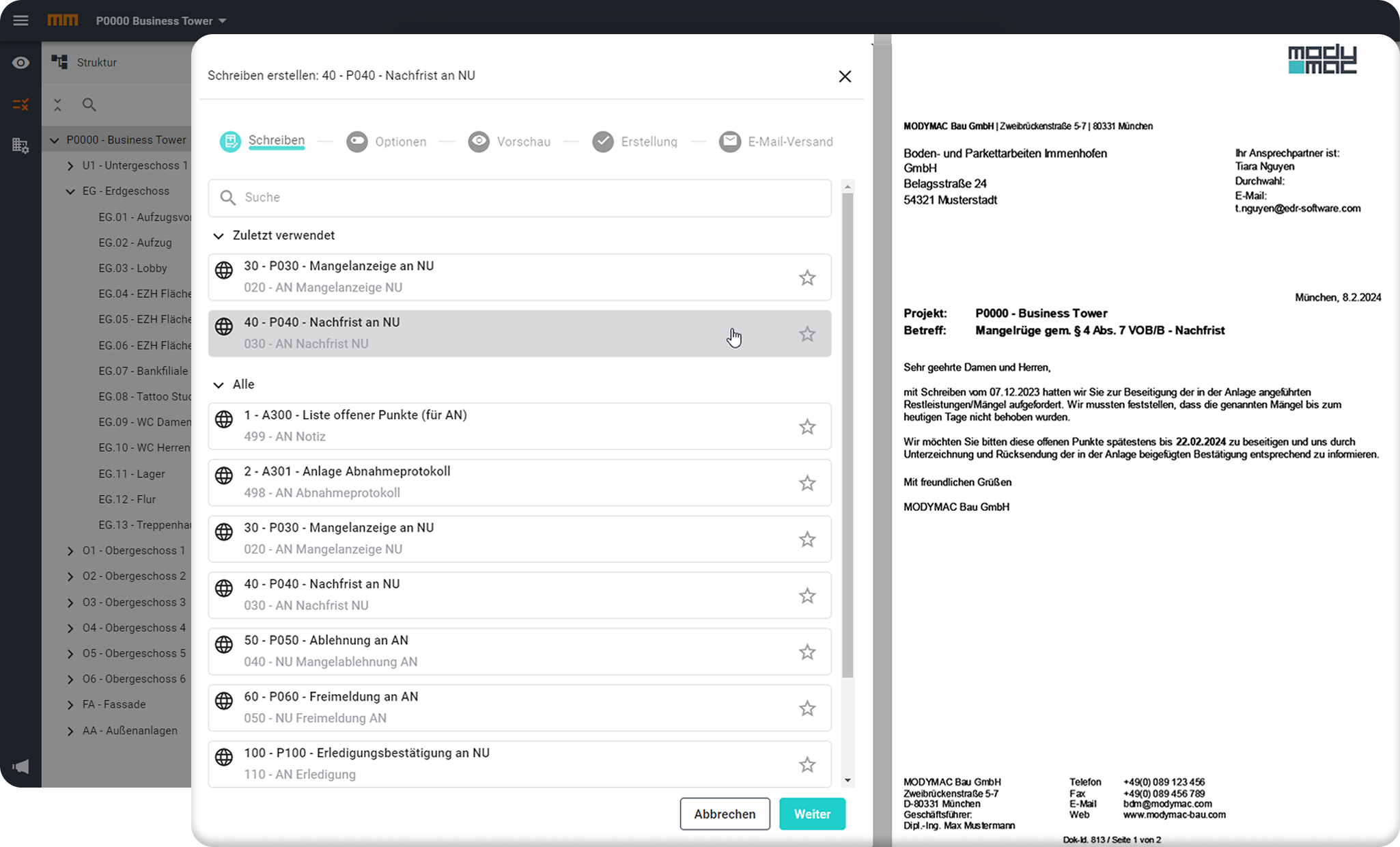Open the orange checklist icon in sidebar
Viewport: 1400px width, 847px height.
point(20,105)
